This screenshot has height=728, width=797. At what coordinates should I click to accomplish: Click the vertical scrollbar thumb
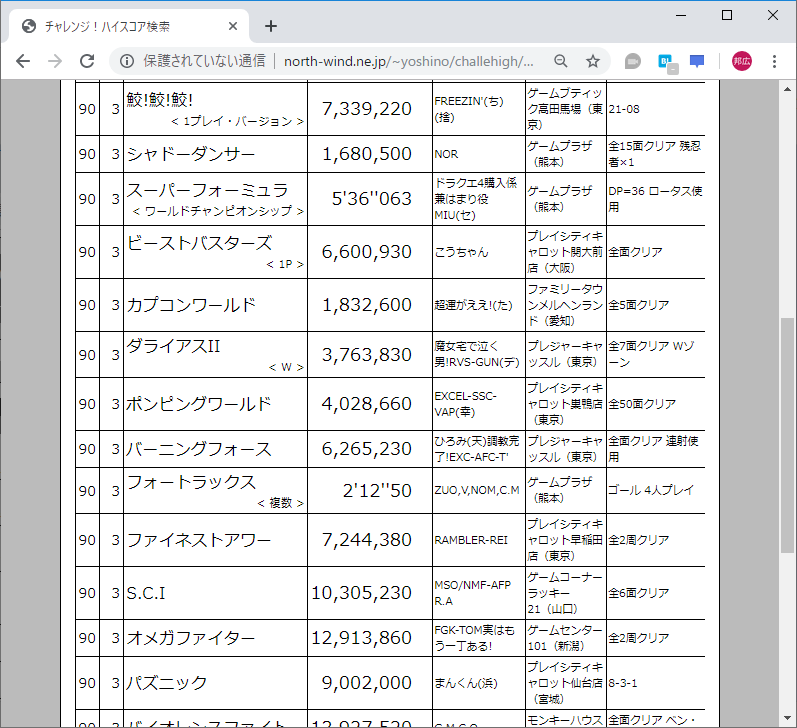pos(787,435)
